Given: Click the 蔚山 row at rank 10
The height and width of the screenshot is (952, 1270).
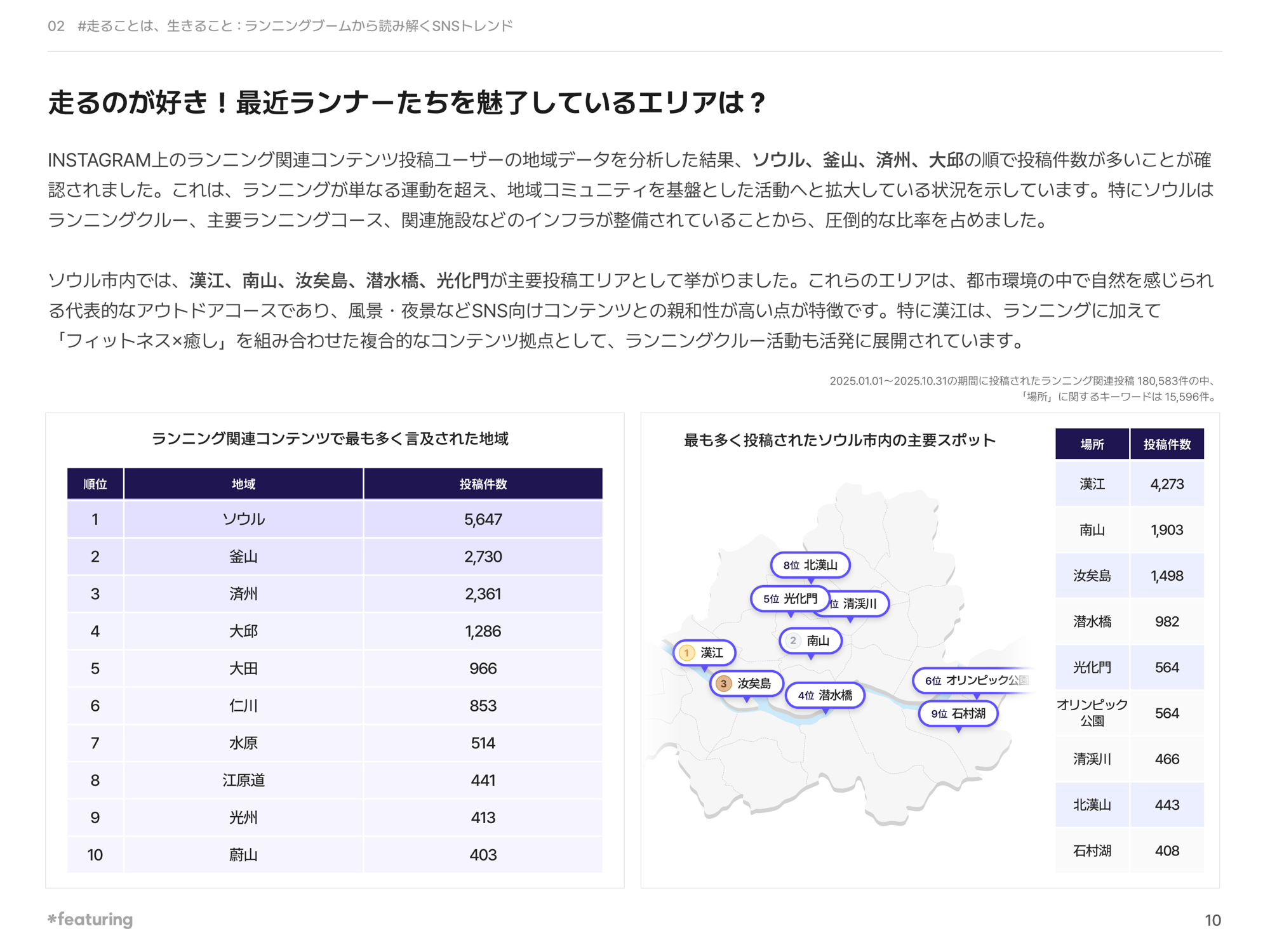Looking at the screenshot, I should click(x=243, y=855).
